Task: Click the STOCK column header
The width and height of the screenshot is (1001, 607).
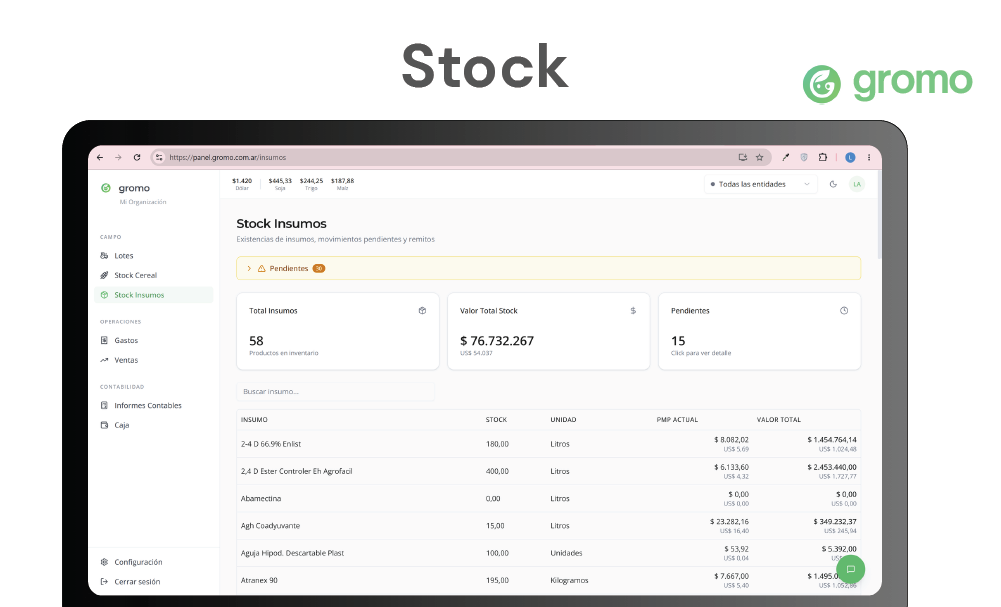Action: click(x=496, y=419)
